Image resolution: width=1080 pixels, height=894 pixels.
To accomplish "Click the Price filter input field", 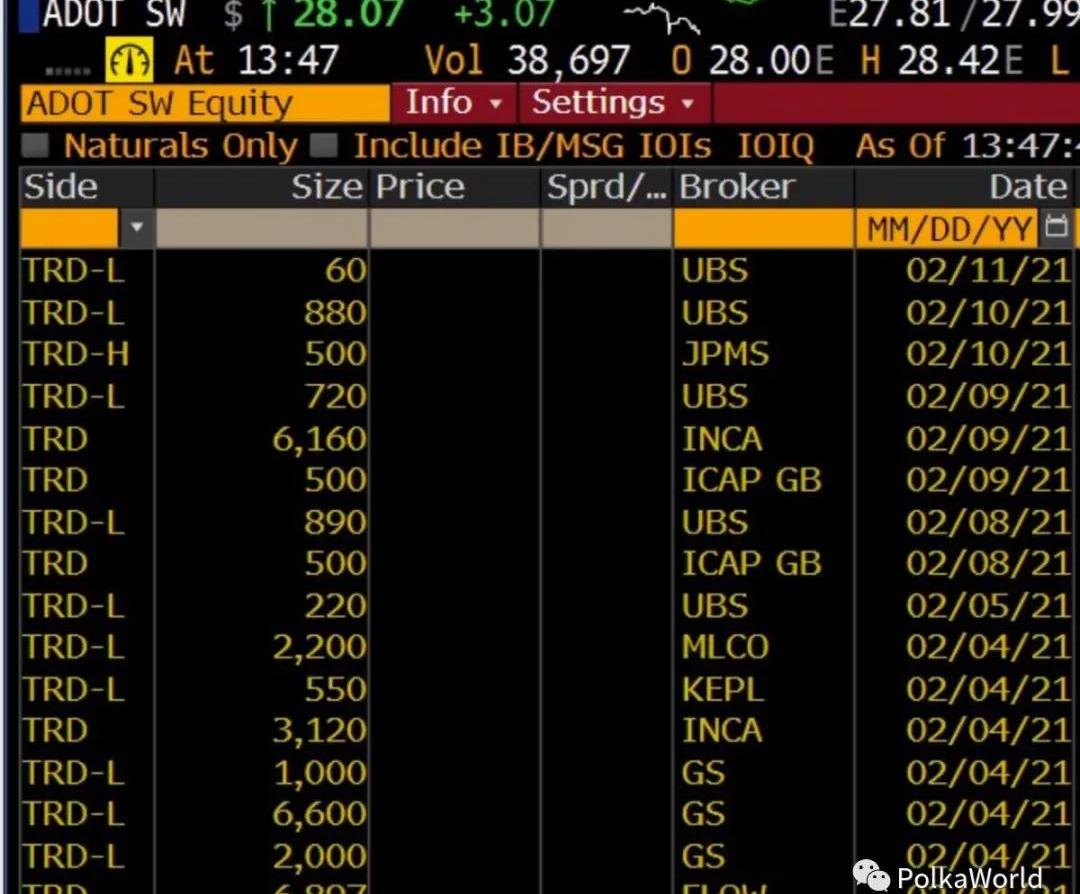I will click(455, 228).
